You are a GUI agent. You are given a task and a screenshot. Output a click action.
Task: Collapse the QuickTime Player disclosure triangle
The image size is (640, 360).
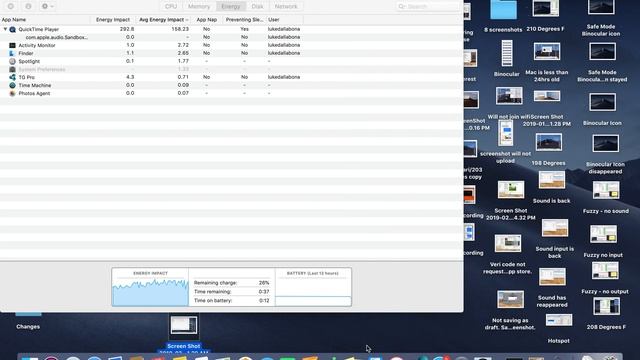[x=5, y=29]
